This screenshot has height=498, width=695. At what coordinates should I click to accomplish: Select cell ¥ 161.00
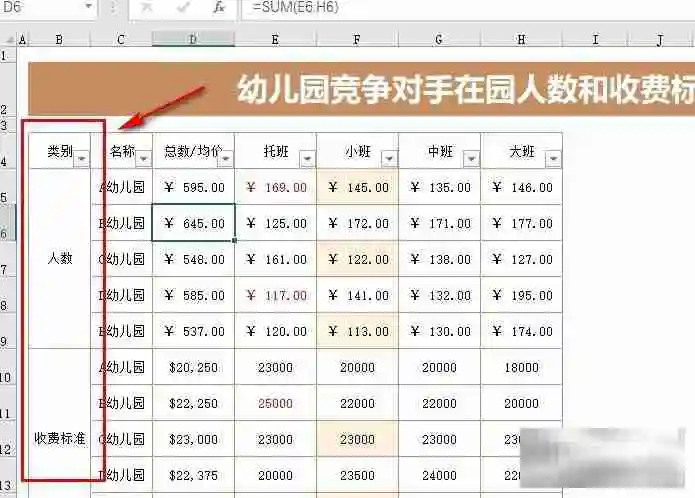click(x=275, y=259)
